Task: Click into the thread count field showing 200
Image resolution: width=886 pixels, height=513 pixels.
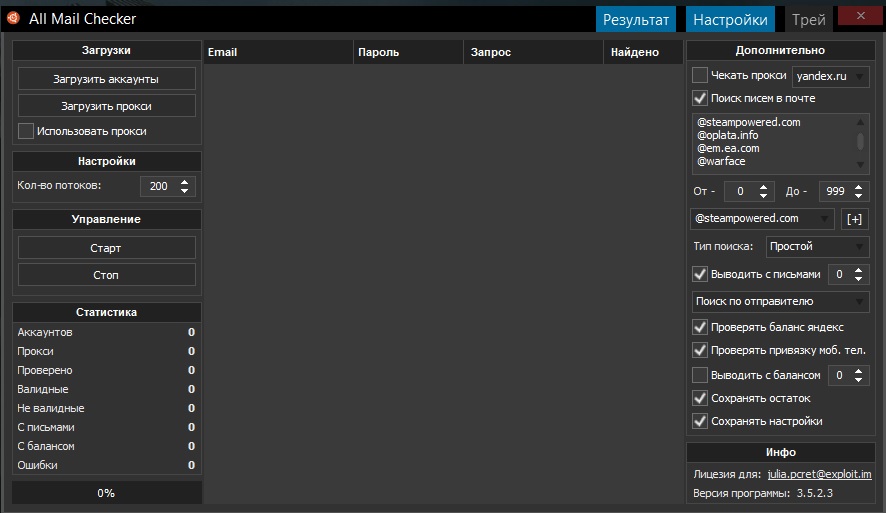Action: [159, 186]
